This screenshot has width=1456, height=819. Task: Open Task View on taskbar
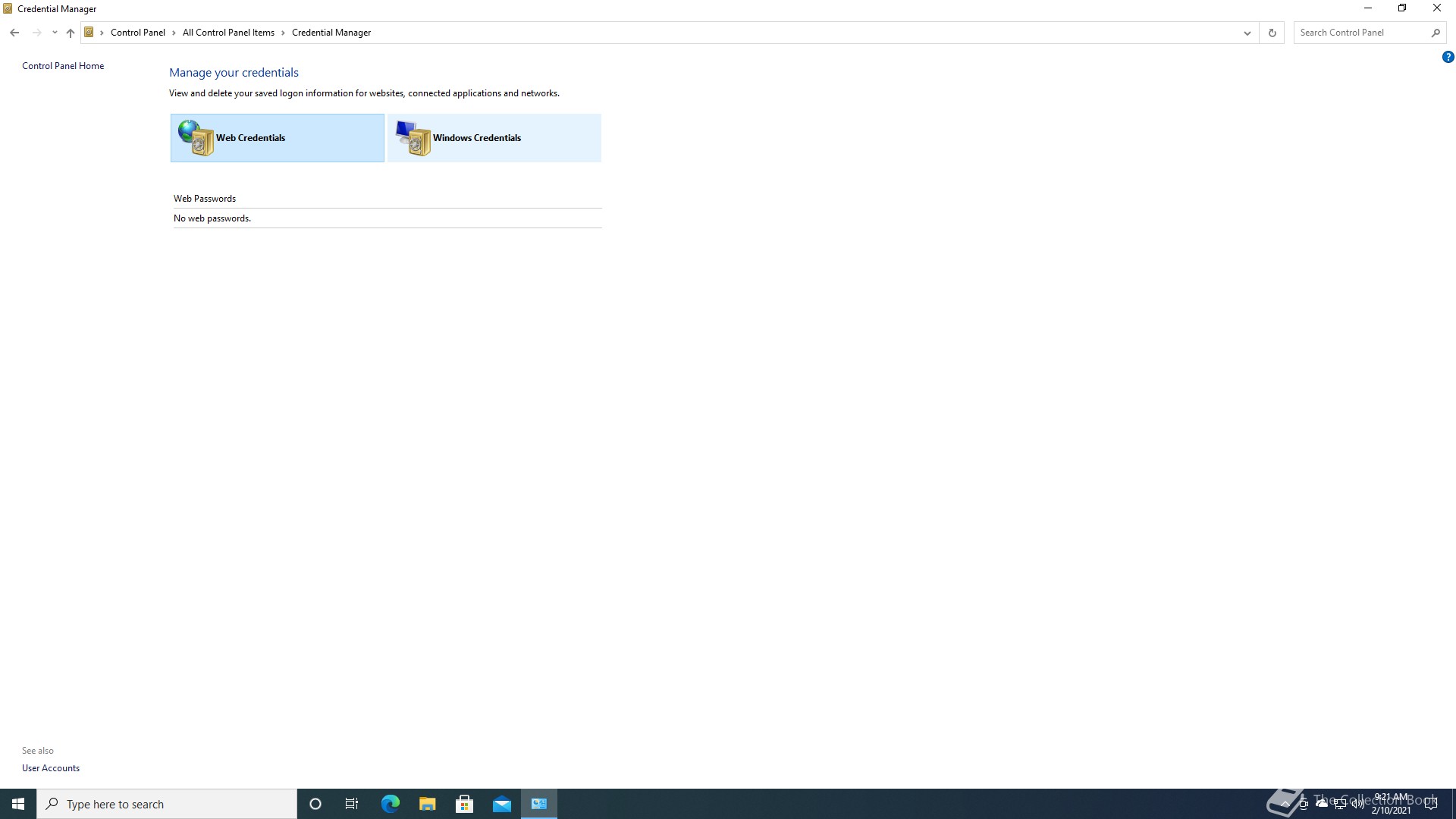(x=352, y=804)
